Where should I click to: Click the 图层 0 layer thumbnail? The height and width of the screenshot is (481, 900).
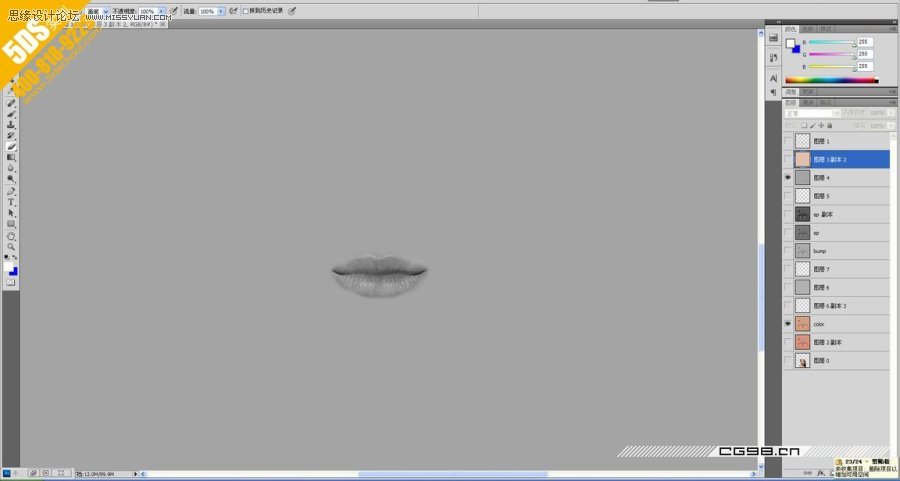pos(802,361)
